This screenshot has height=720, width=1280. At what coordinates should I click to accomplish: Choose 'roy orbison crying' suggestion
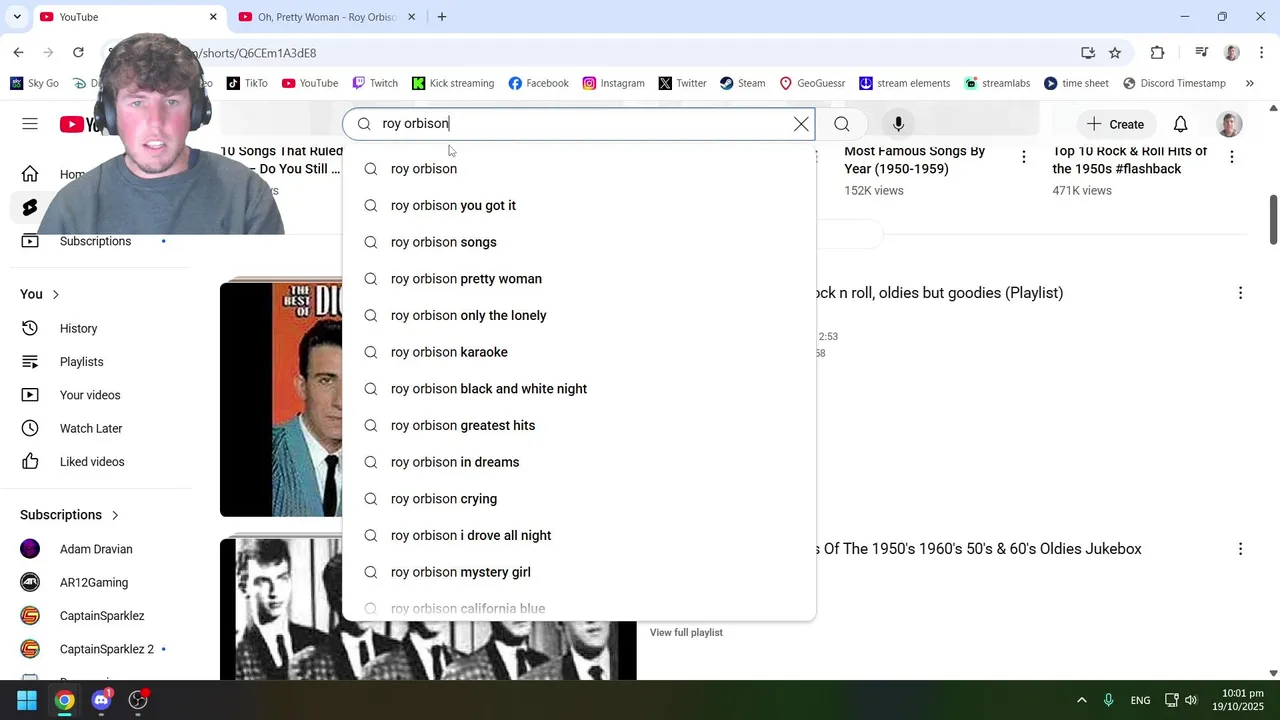(579, 499)
